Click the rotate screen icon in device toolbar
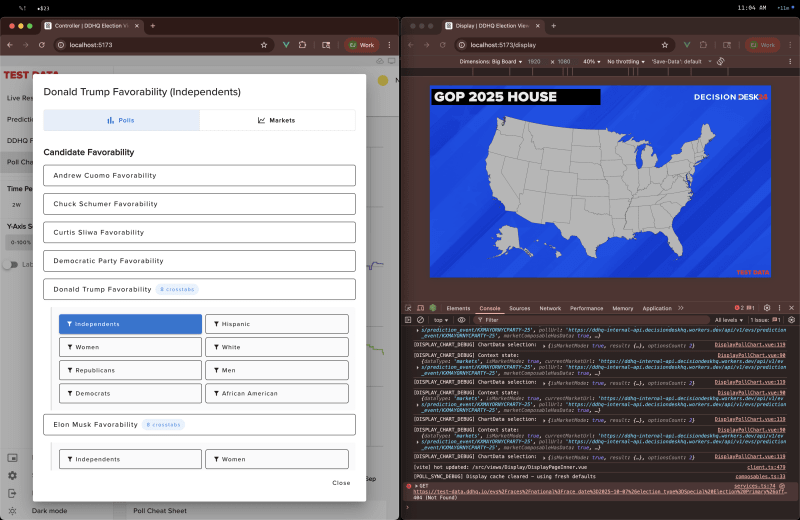Viewport: 800px width, 520px height. (720, 61)
